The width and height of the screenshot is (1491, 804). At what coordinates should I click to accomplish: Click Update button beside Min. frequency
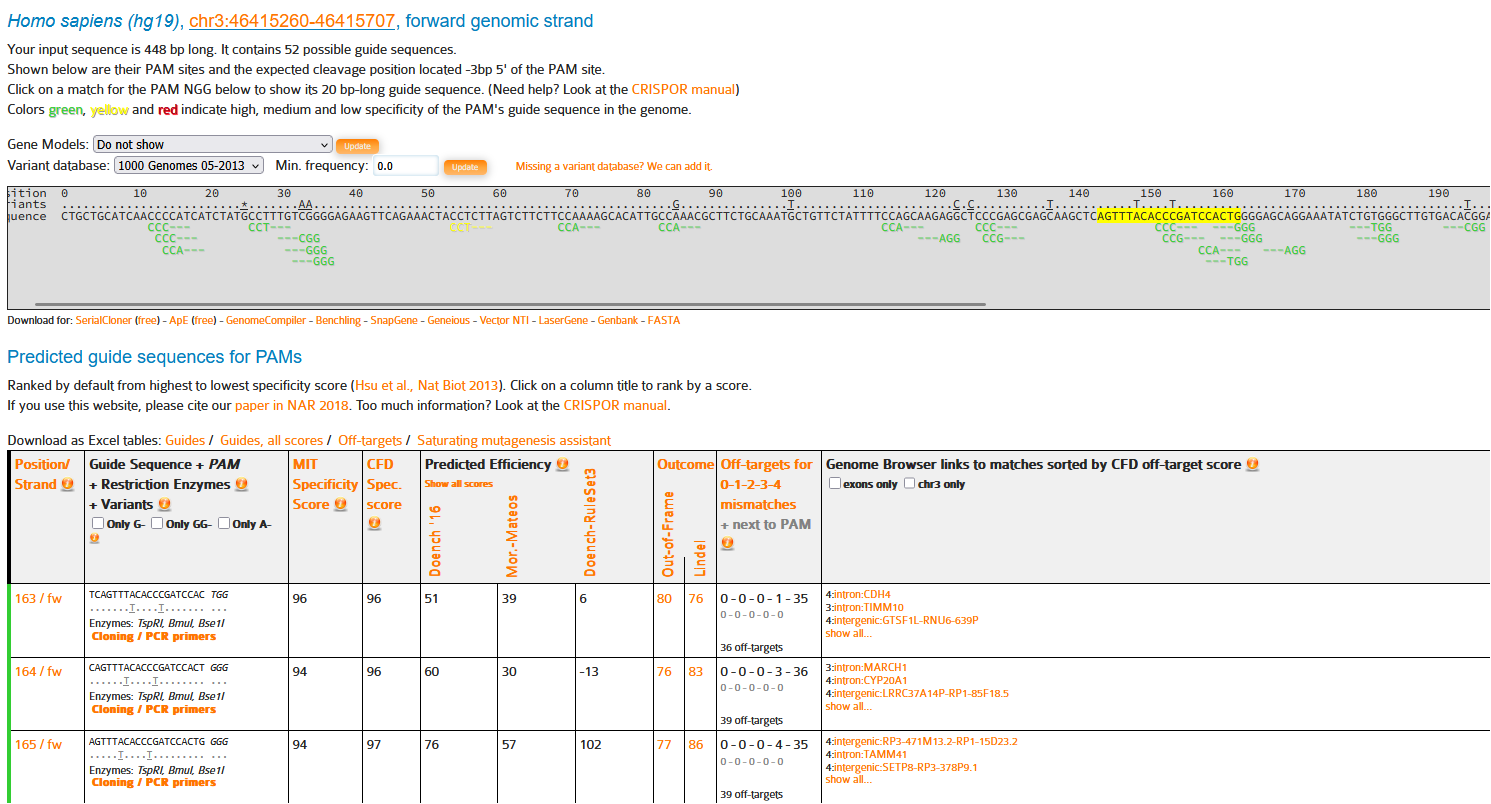[x=465, y=167]
